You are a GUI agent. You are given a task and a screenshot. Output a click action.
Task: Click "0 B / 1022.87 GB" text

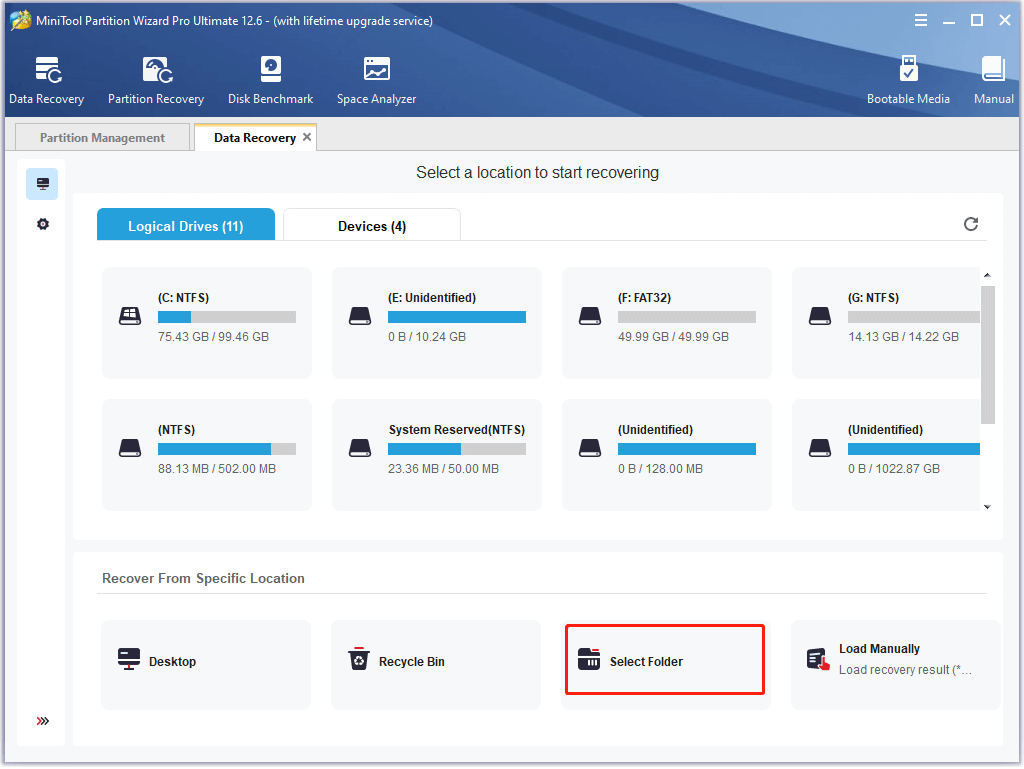coord(894,469)
